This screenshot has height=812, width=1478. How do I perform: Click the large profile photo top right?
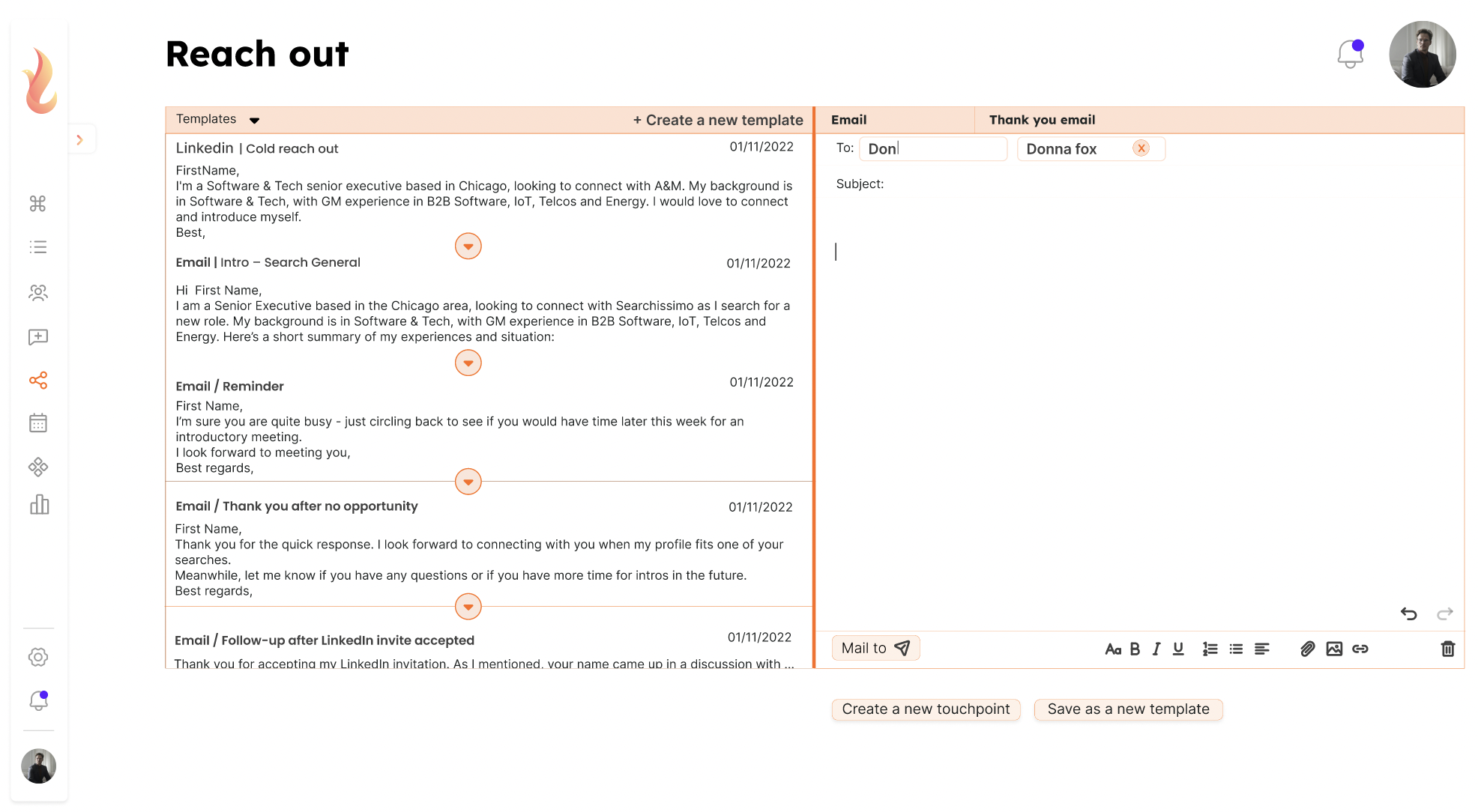pos(1422,54)
